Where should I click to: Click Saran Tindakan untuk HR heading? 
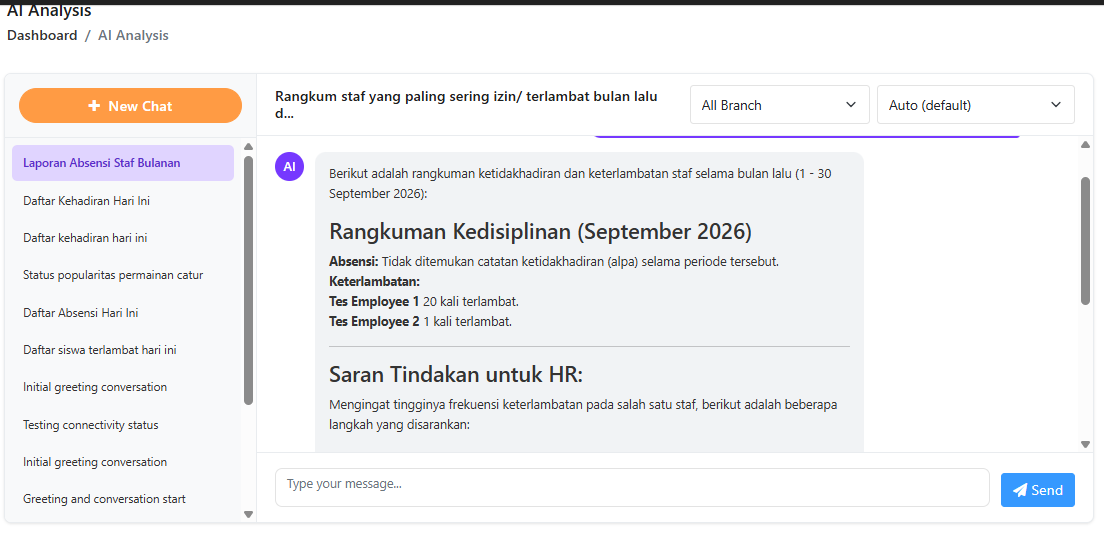click(x=456, y=375)
